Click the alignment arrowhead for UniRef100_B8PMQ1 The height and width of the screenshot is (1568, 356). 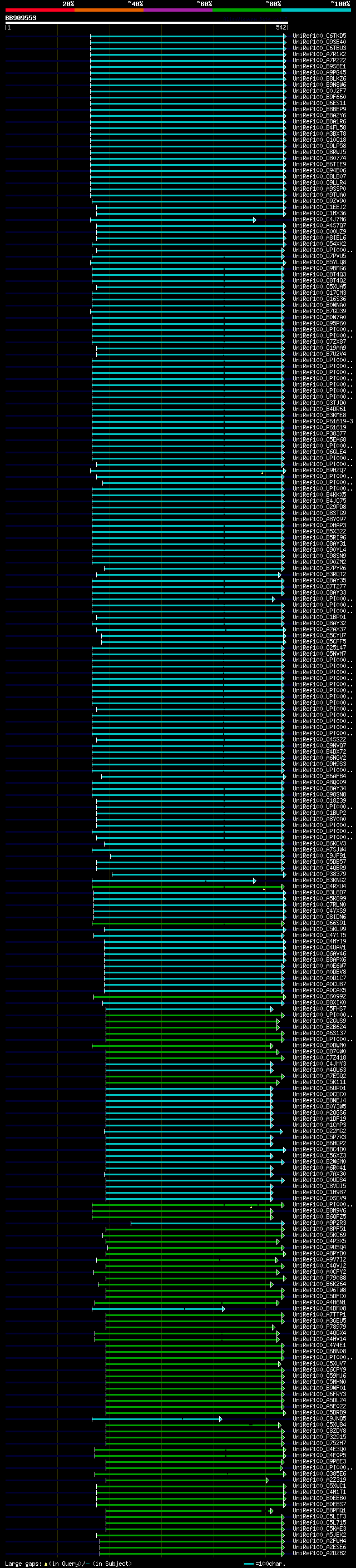(271, 1510)
